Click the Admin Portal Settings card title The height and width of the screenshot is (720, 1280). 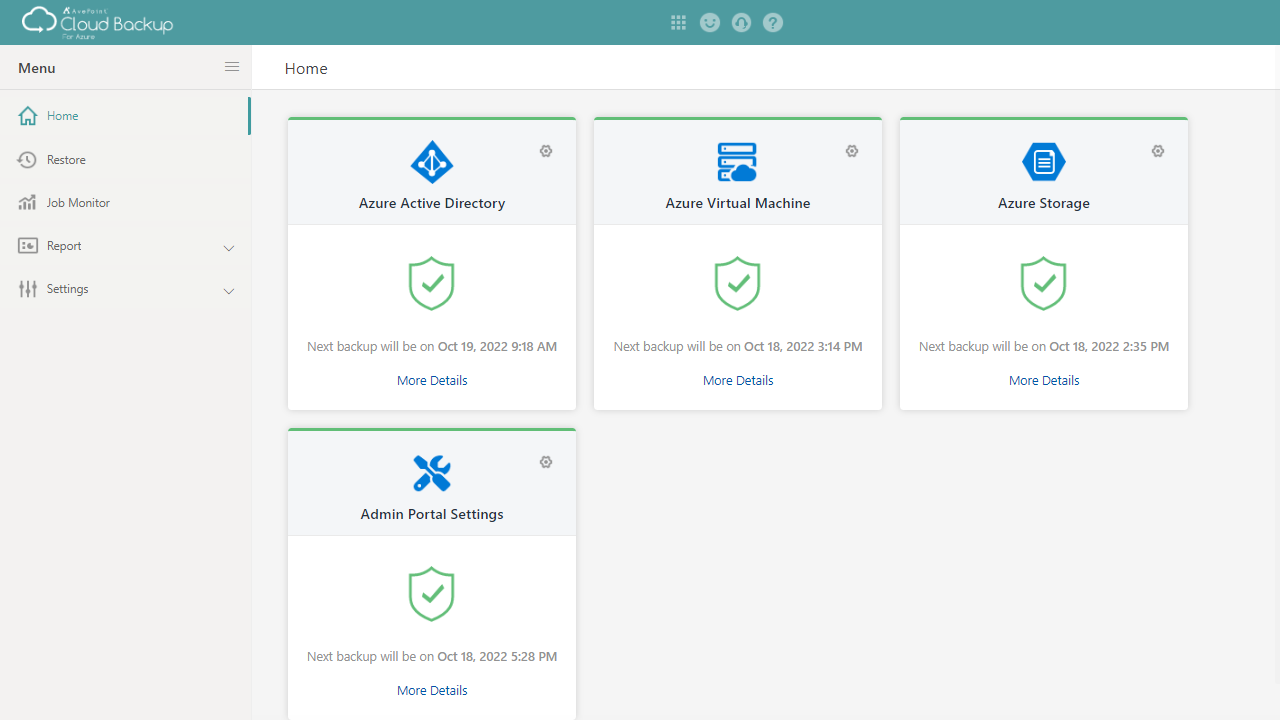(x=432, y=514)
